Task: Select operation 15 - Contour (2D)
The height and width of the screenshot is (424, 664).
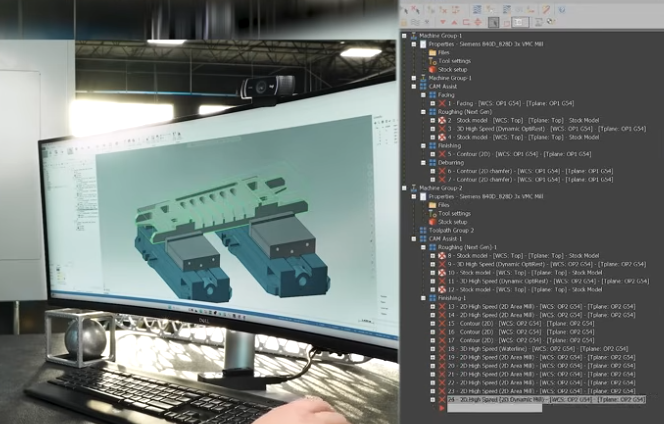Action: (x=521, y=324)
